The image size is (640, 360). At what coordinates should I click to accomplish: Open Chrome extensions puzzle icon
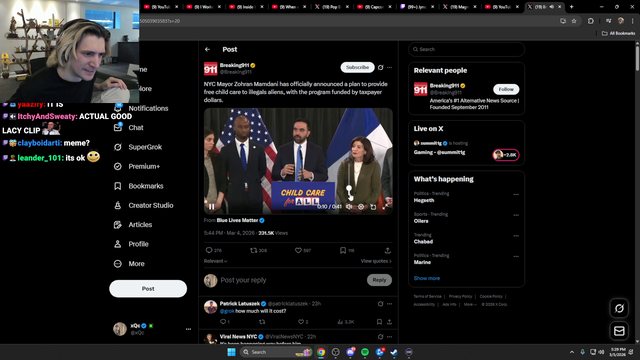[591, 21]
